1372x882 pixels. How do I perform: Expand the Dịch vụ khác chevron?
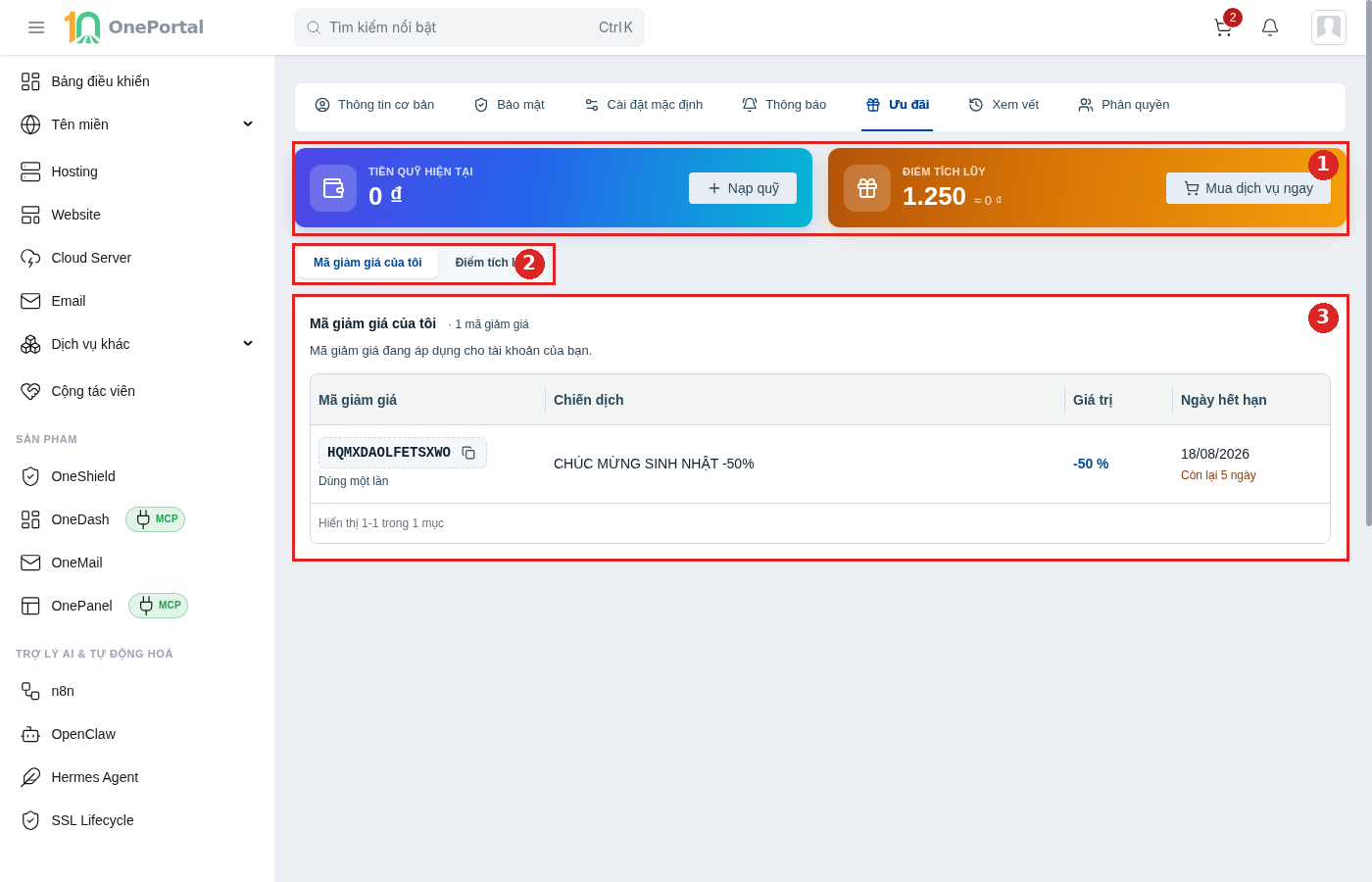click(x=248, y=344)
